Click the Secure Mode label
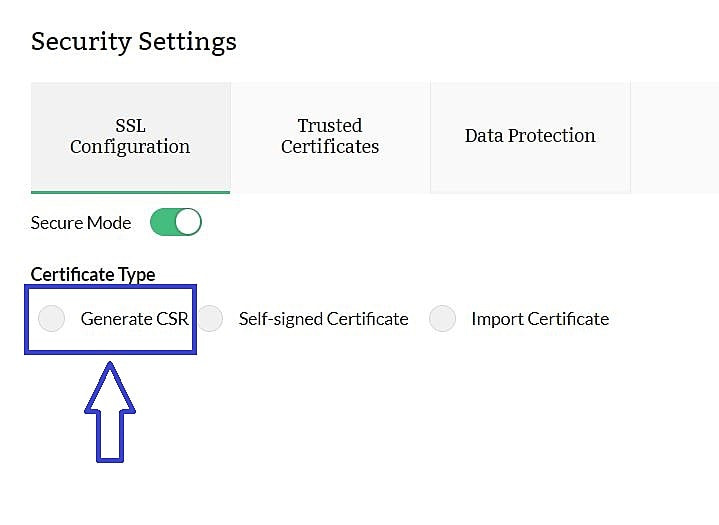Screen dimensions: 719x525 click(x=81, y=223)
